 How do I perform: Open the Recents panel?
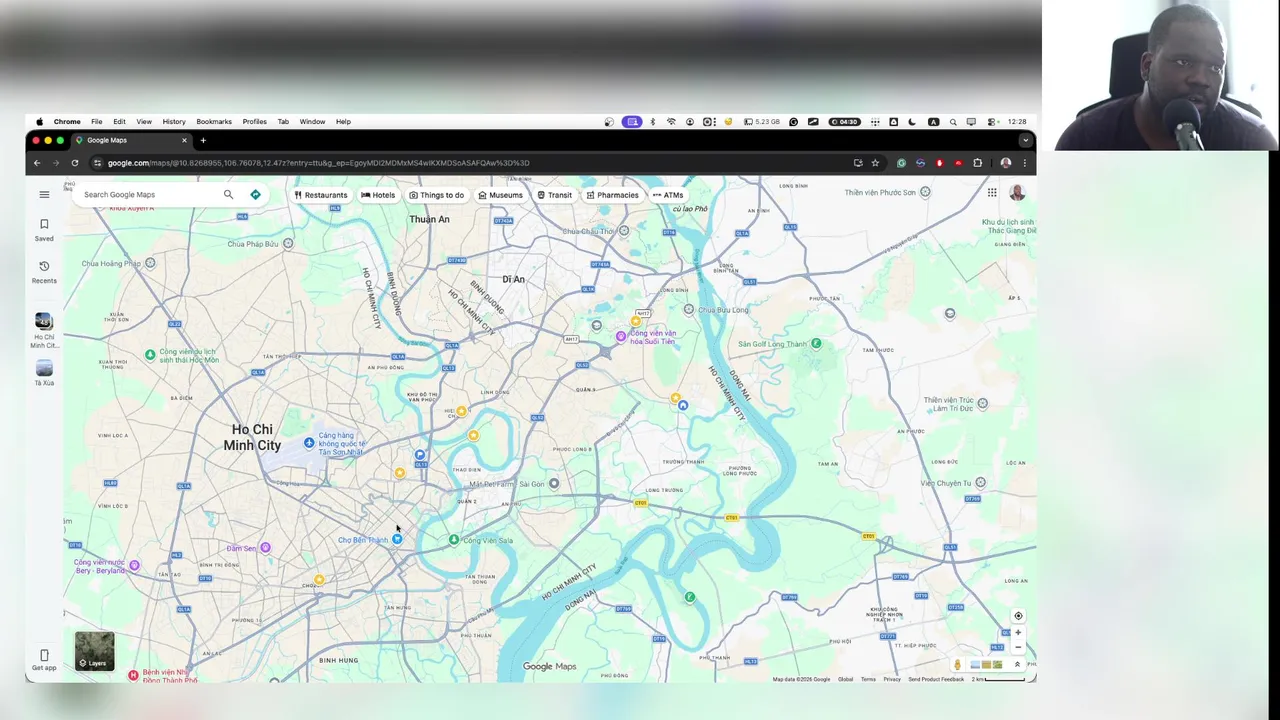(x=44, y=272)
